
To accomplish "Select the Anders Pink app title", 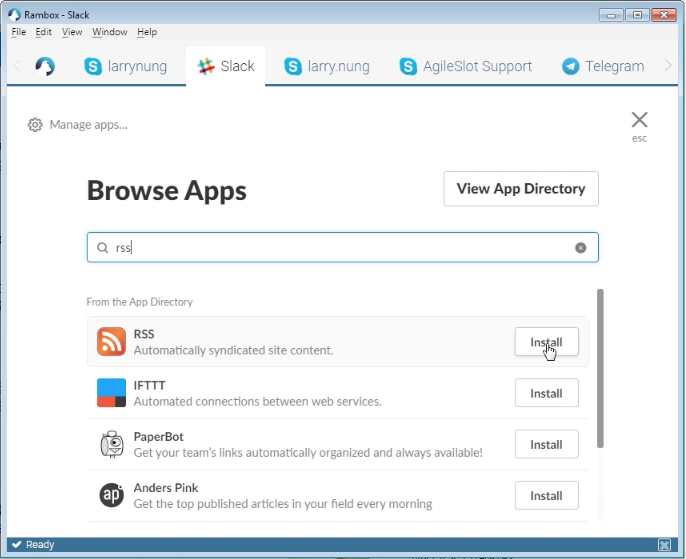I will 166,488.
